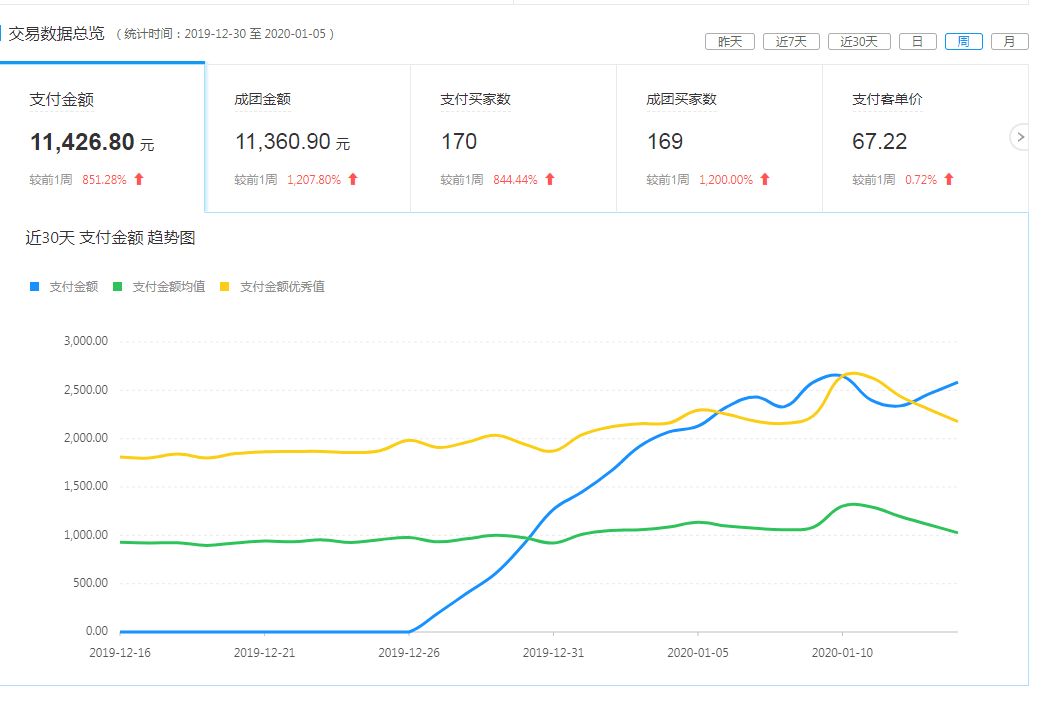Click the 2019-12-21 x-axis date label

point(265,652)
